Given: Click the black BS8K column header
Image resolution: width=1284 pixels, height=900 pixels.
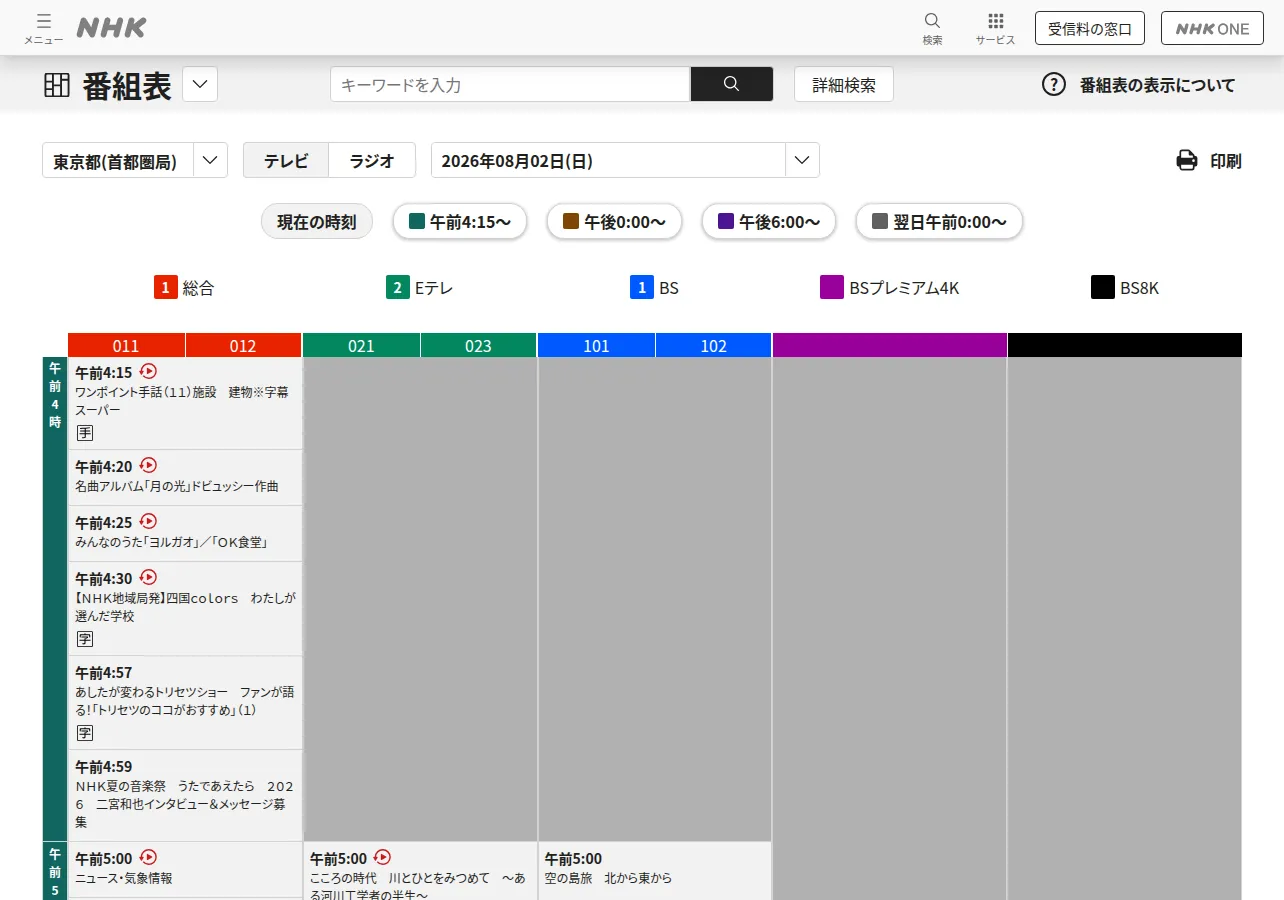Looking at the screenshot, I should pos(1125,345).
